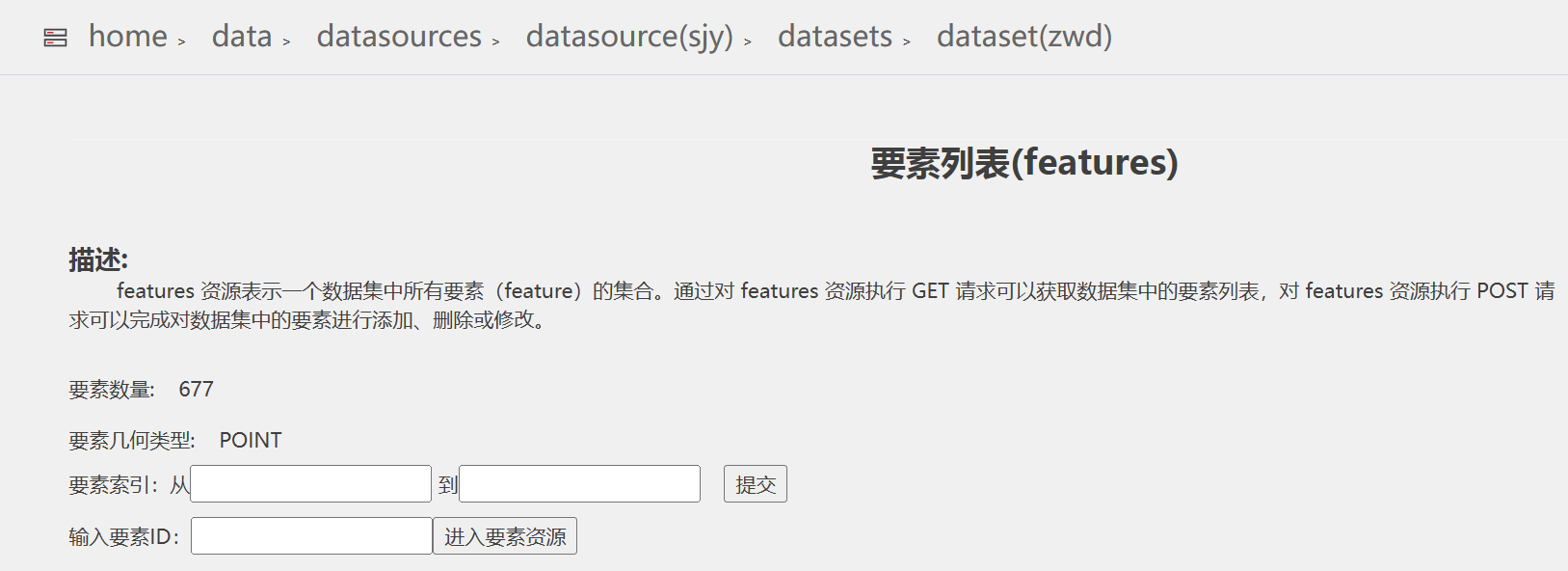Focus the feature index 到 end field
The height and width of the screenshot is (571, 1568).
579,484
